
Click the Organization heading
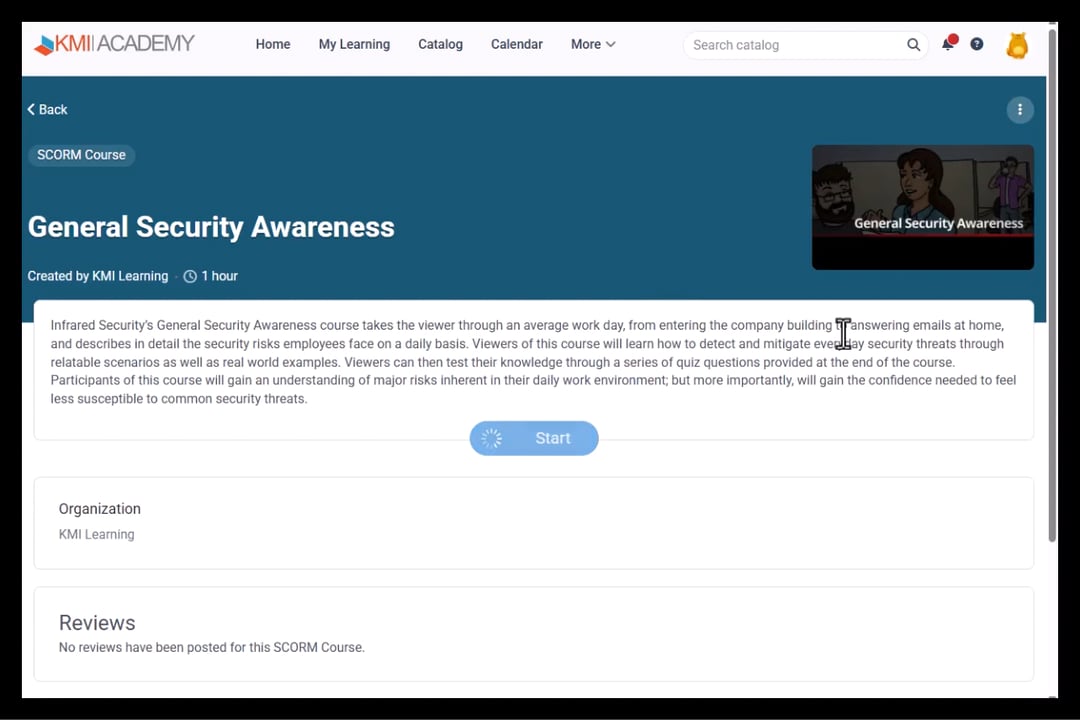(100, 508)
